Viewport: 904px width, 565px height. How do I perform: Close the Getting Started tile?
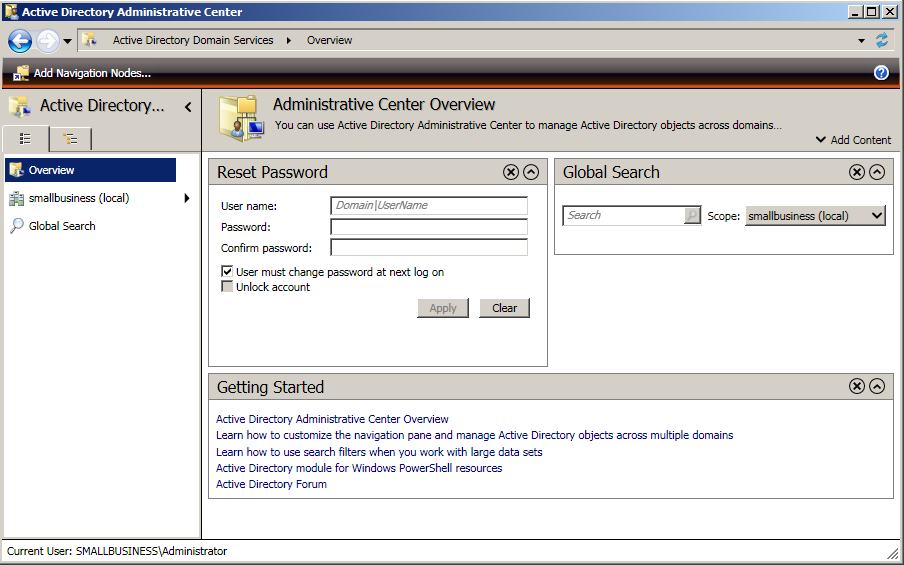click(x=857, y=386)
